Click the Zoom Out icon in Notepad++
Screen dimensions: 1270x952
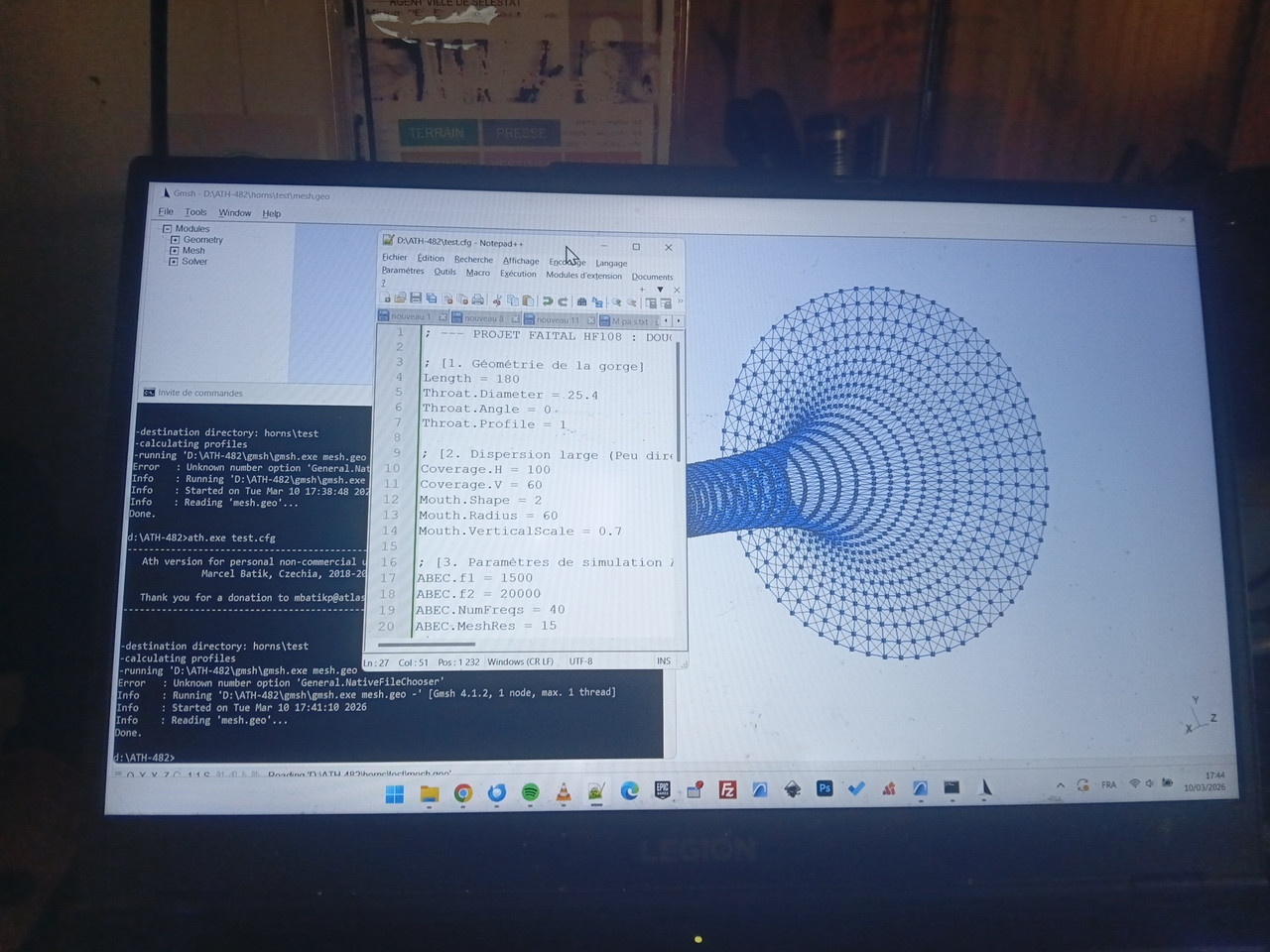coord(631,302)
